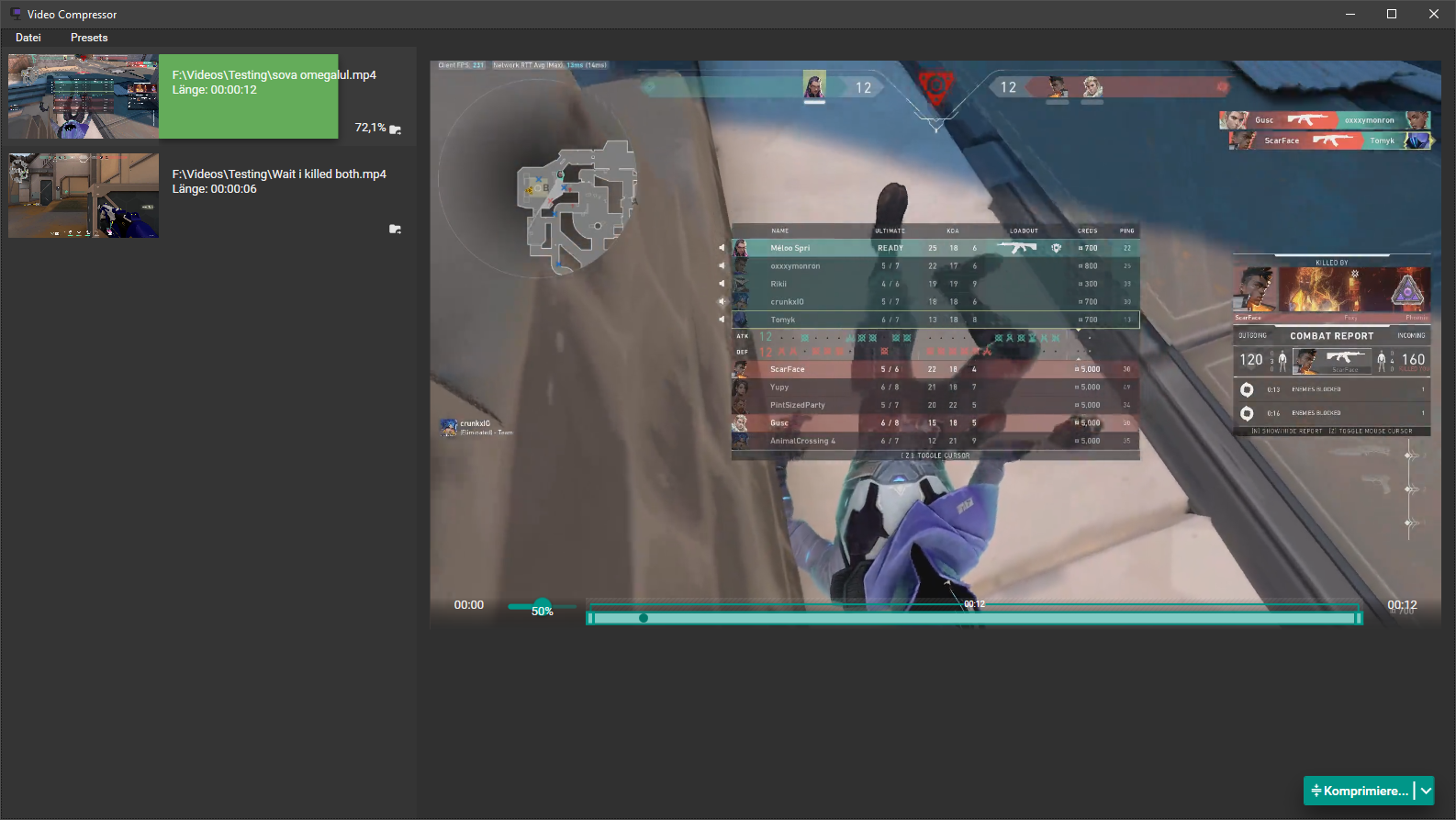The width and height of the screenshot is (1456, 820).
Task: Open the Presets menu
Action: pos(89,38)
